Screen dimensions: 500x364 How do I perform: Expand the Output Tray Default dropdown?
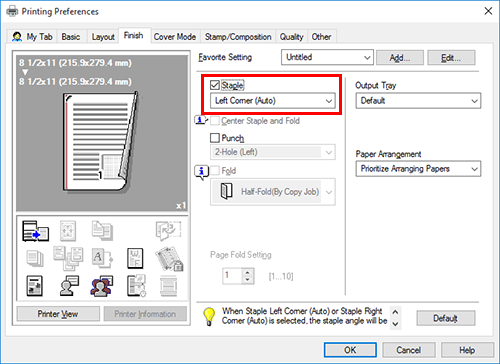pyautogui.click(x=418, y=101)
